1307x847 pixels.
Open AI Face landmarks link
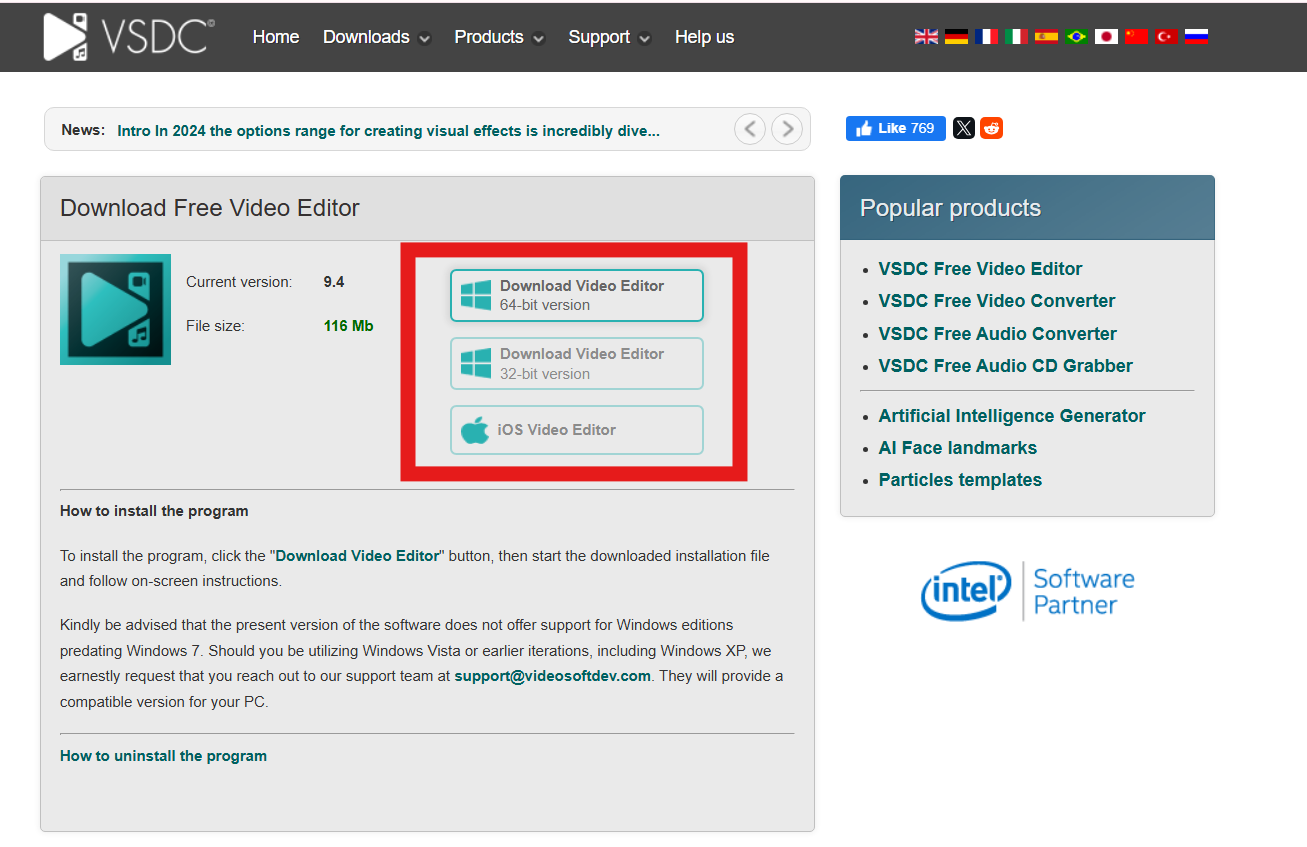(957, 448)
